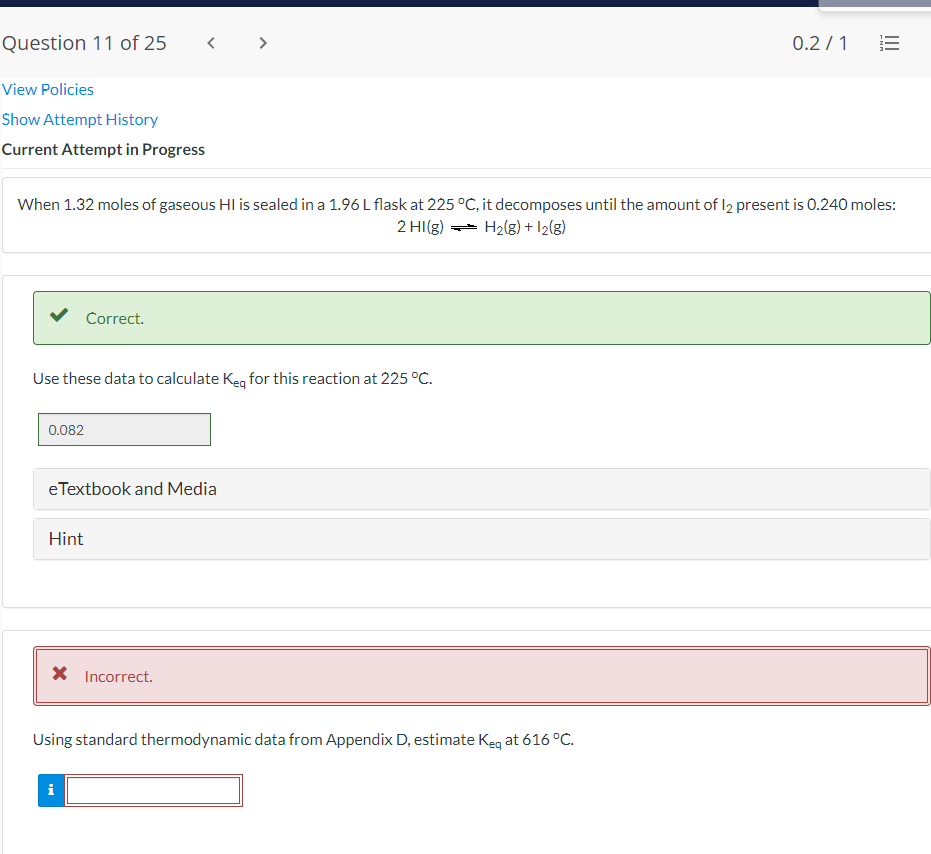Click the Keq link in the Incorrect question

coord(493,739)
